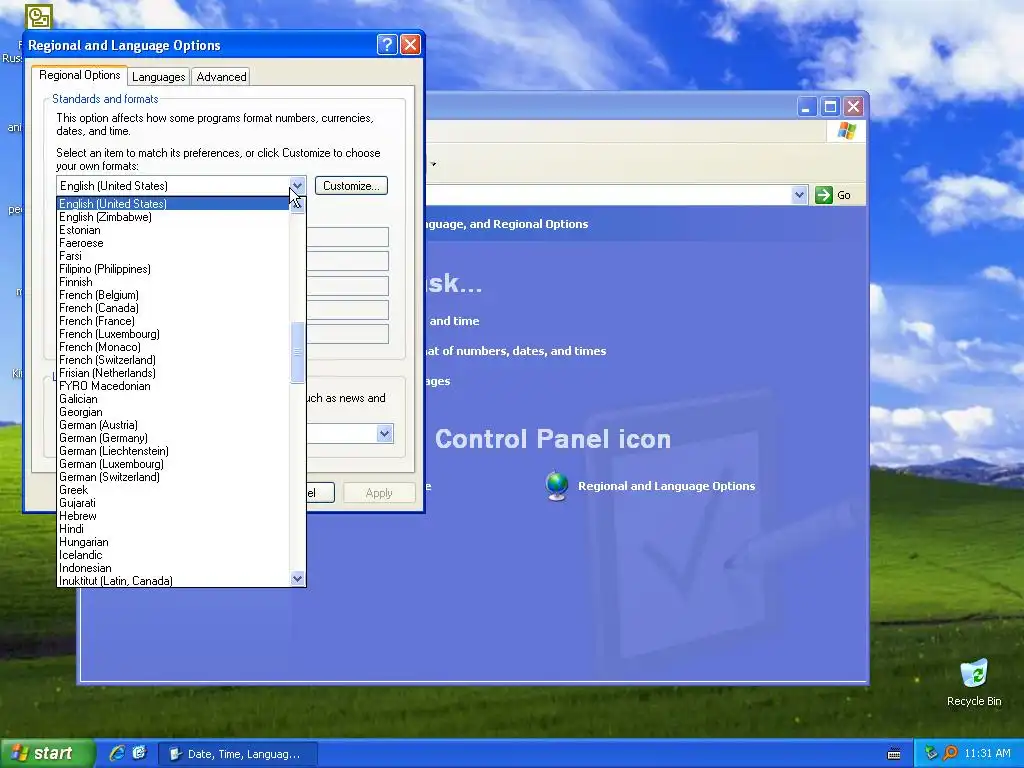1024x768 pixels.
Task: Select French (France) in the list
Action: [x=173, y=321]
